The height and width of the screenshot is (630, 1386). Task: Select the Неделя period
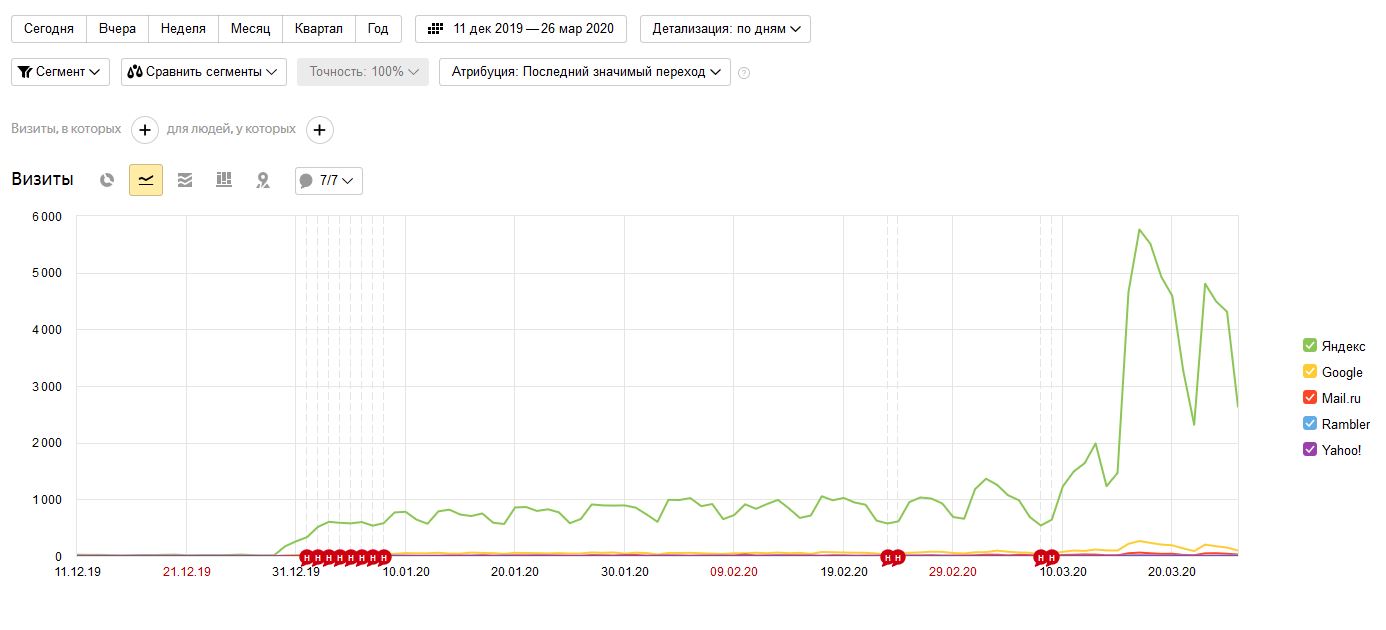click(183, 29)
